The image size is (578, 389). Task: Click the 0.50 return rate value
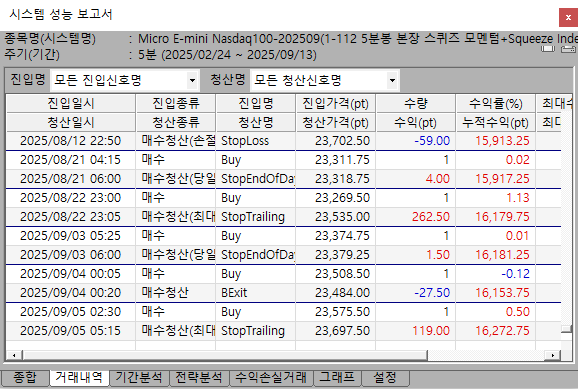tap(518, 312)
